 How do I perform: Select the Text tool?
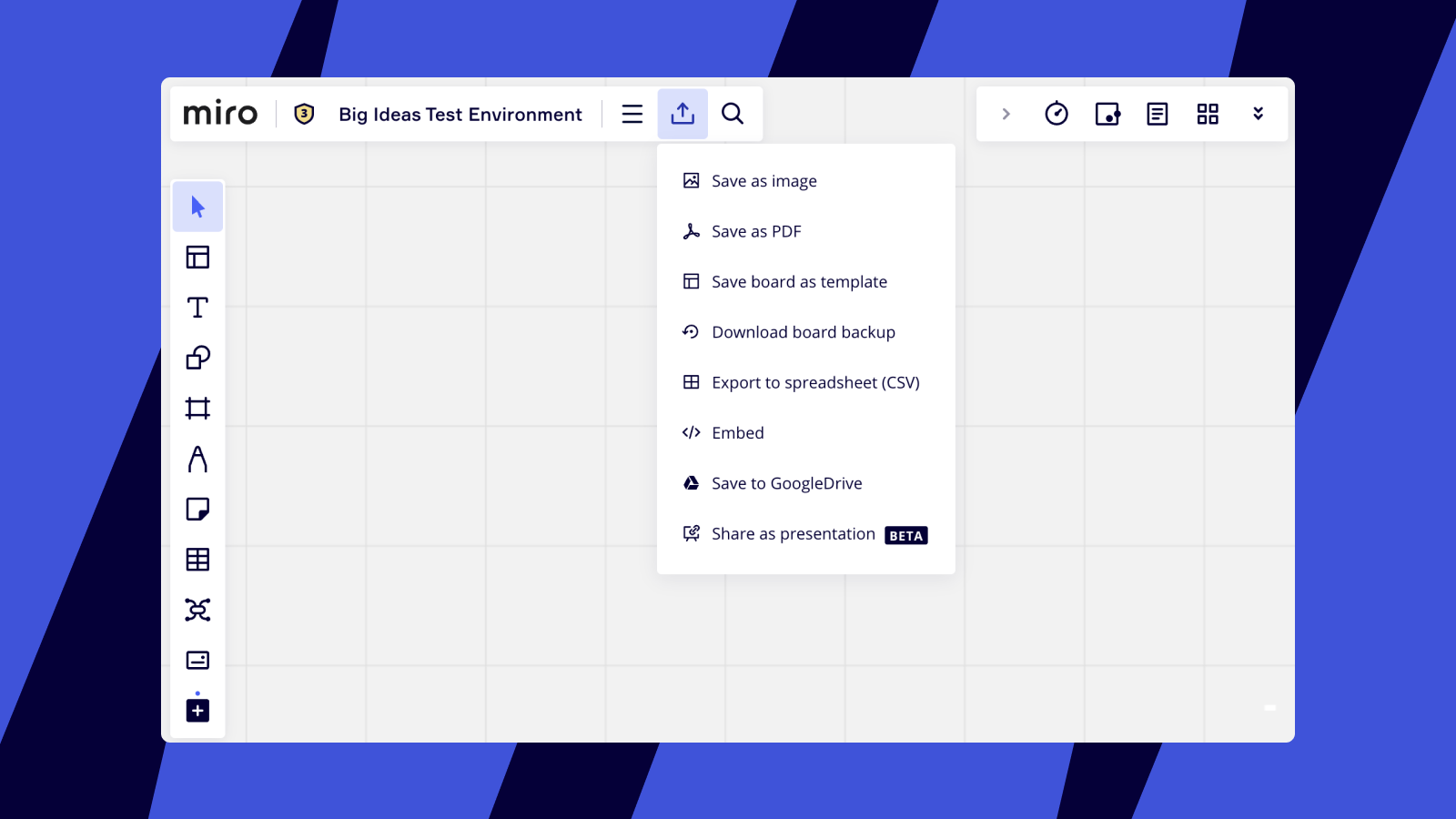click(x=197, y=308)
